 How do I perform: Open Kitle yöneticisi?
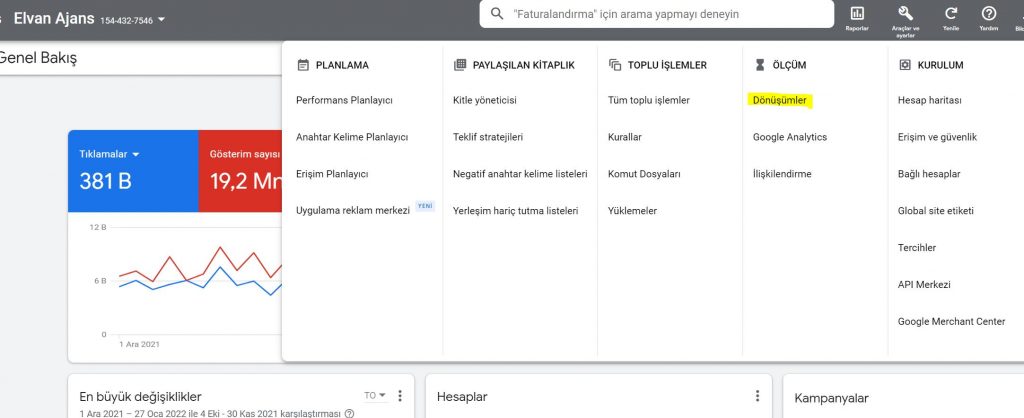pos(485,101)
